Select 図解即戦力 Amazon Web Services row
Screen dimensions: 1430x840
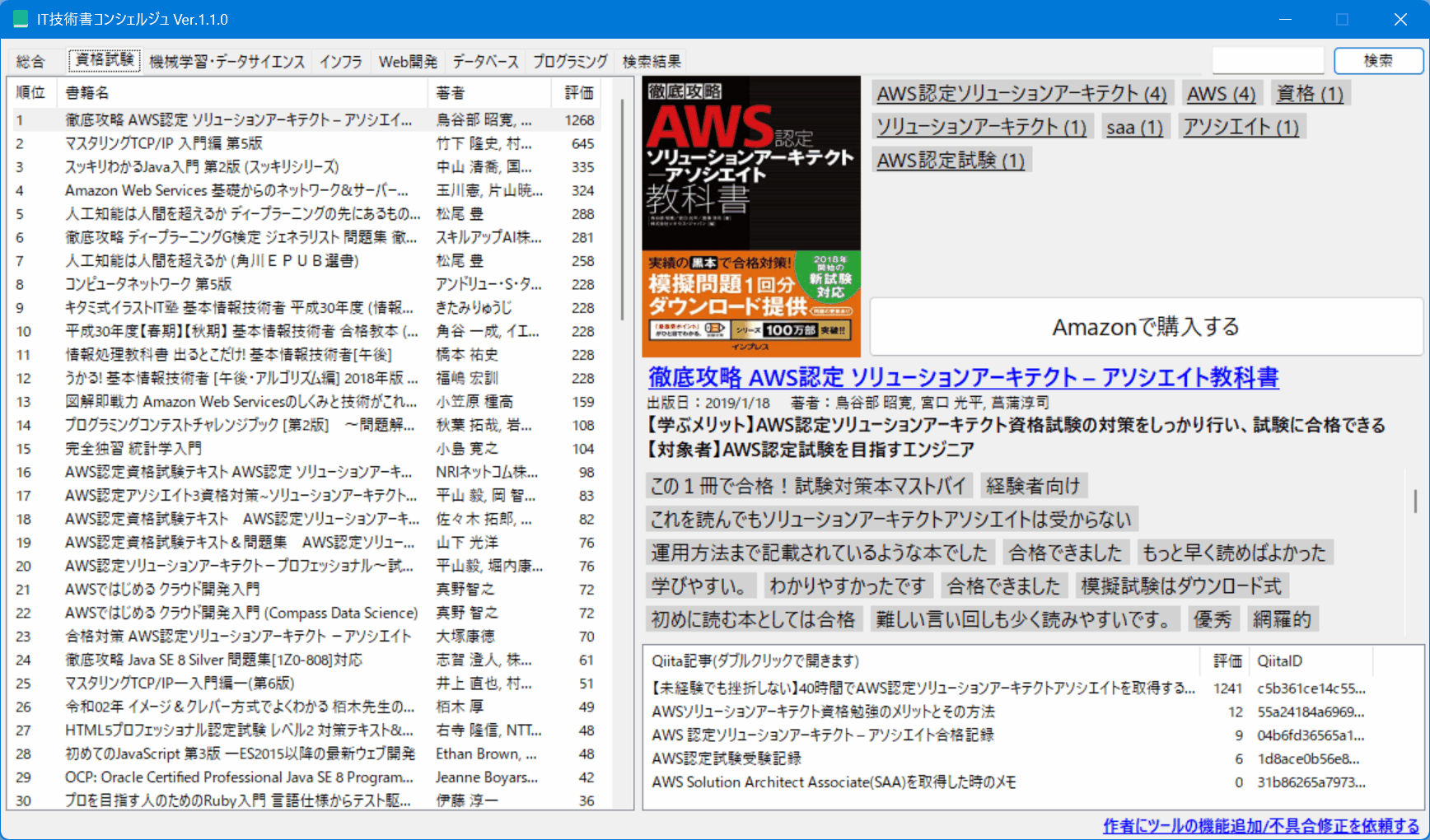(x=305, y=402)
